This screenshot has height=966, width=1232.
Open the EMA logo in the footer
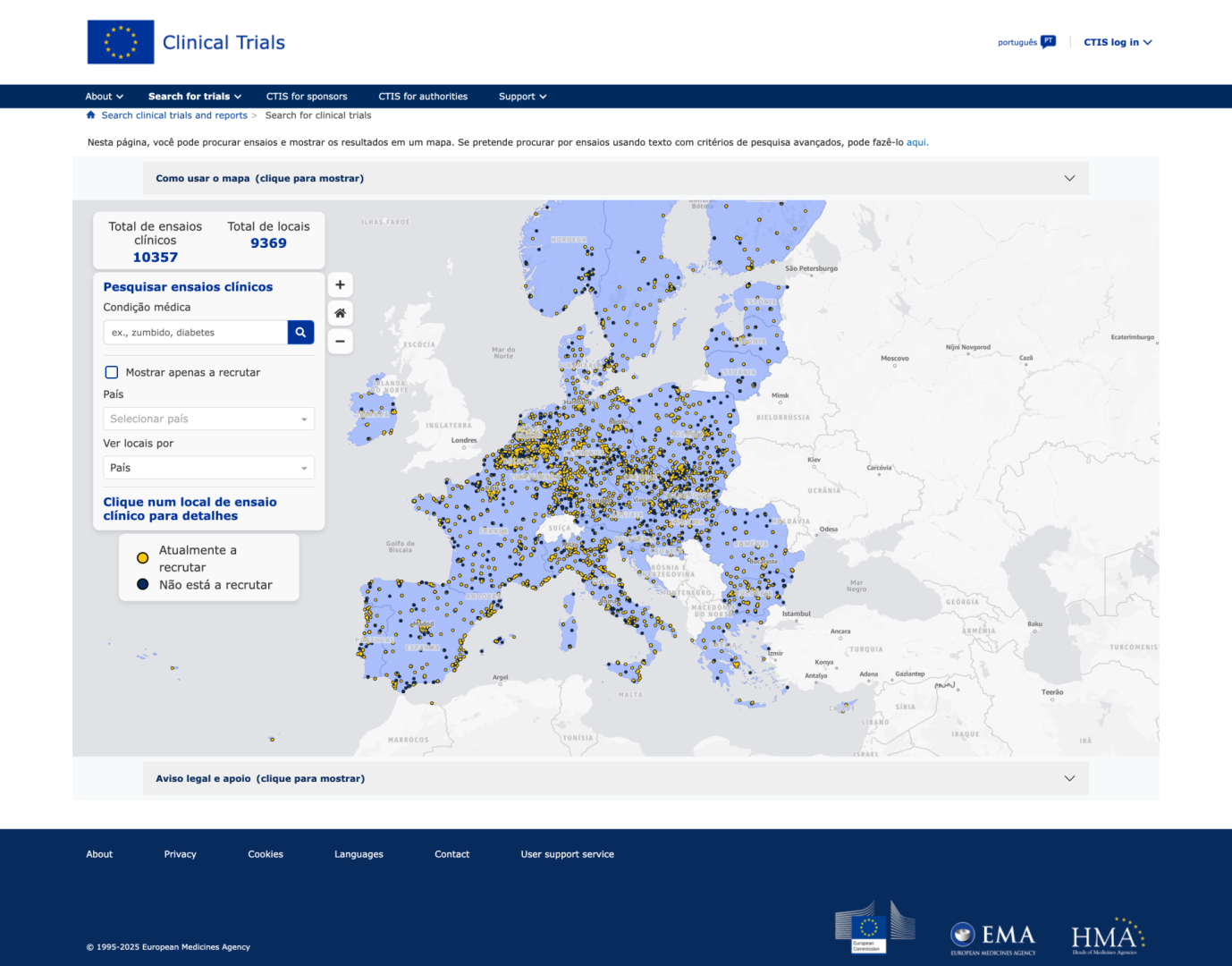point(992,937)
